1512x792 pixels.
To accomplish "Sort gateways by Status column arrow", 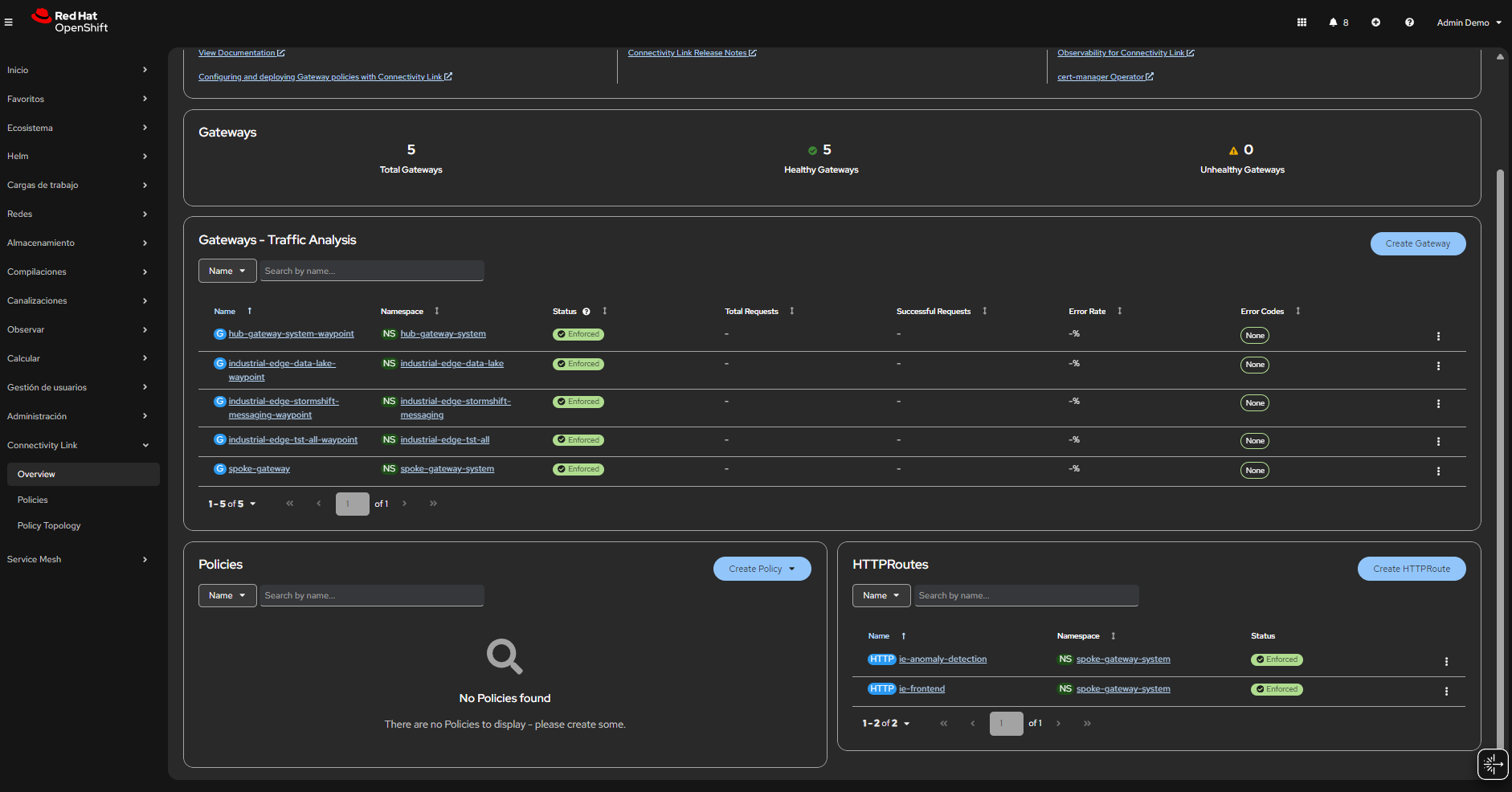I will (604, 311).
